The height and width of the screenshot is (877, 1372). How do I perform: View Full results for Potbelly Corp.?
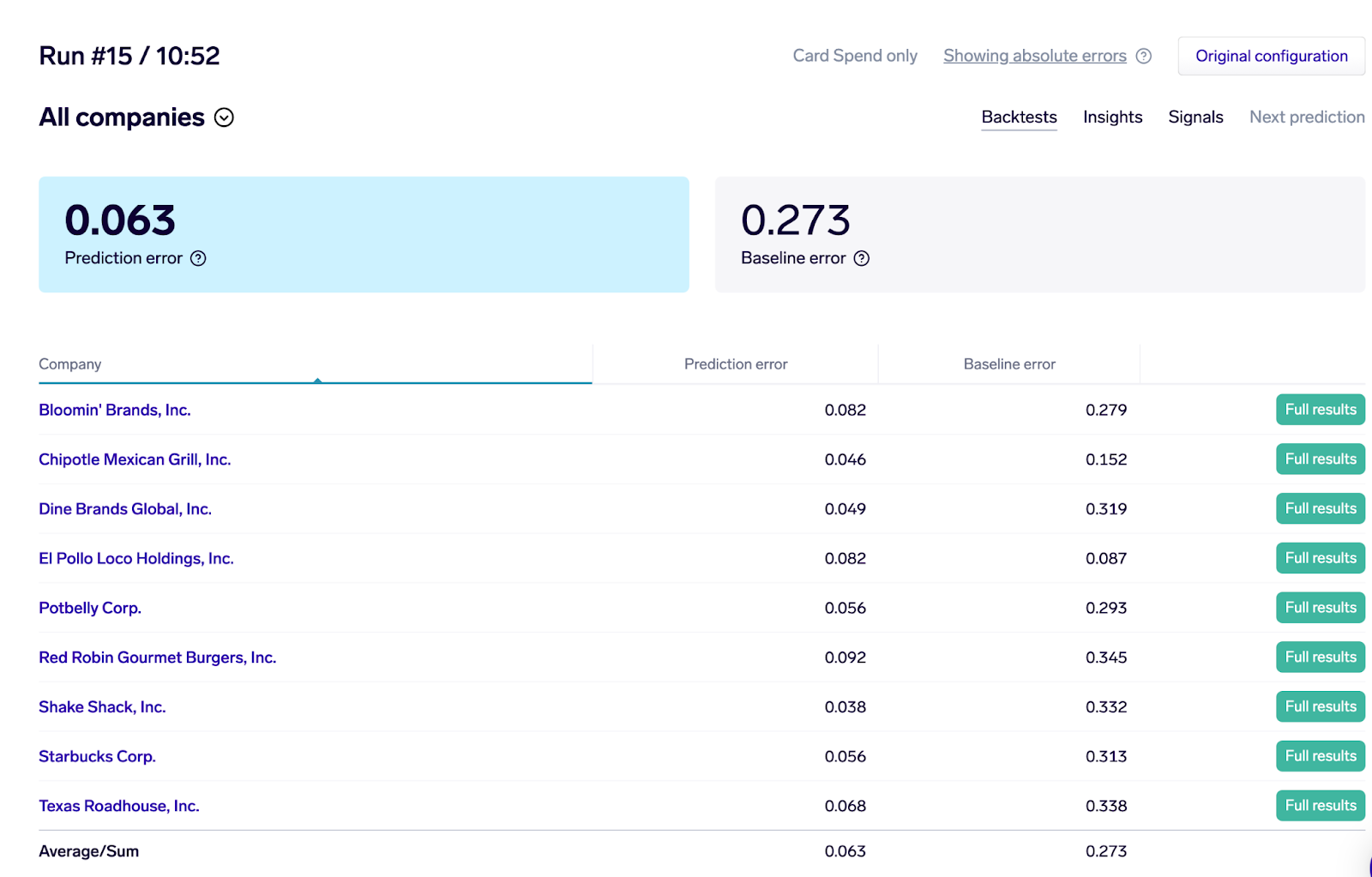[x=1321, y=608]
